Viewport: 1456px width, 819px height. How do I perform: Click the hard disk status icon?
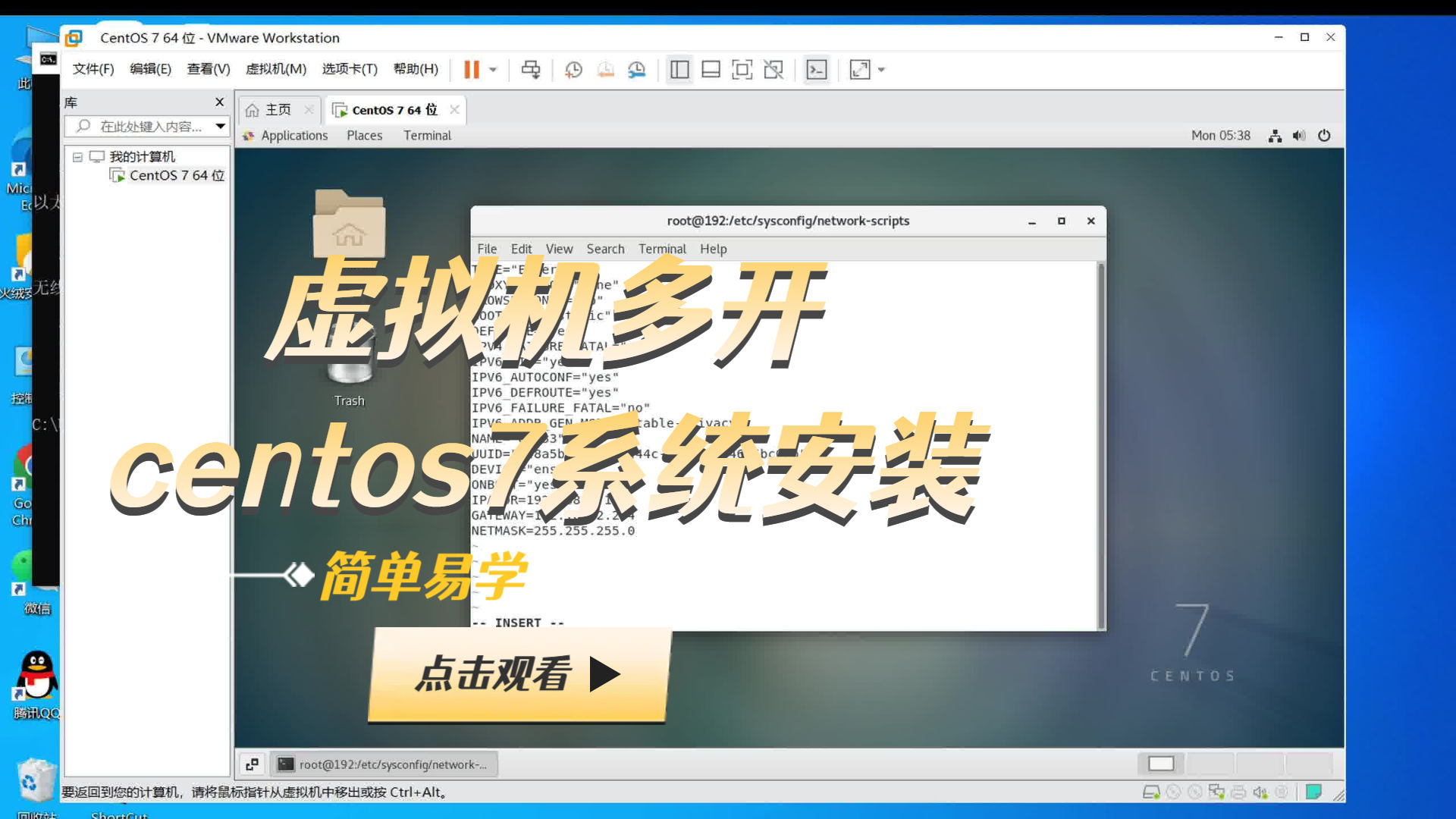(1151, 792)
